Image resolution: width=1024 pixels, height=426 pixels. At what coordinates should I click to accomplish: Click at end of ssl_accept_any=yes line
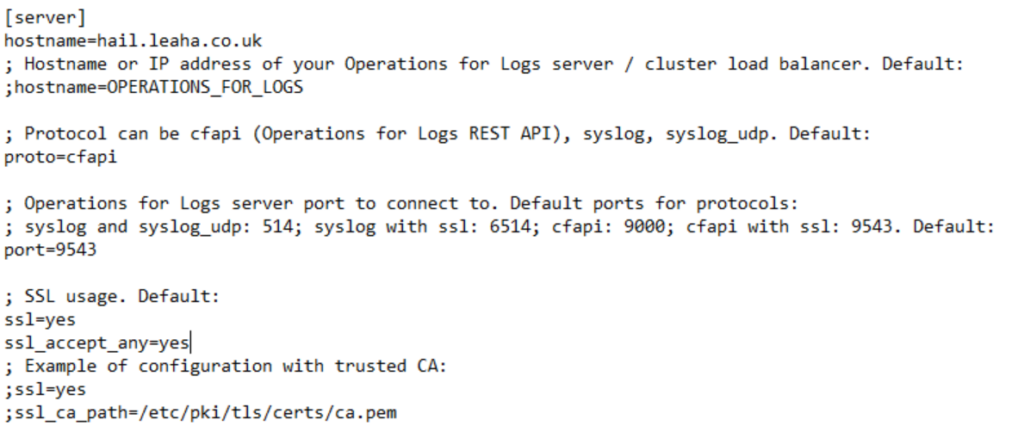click(189, 343)
